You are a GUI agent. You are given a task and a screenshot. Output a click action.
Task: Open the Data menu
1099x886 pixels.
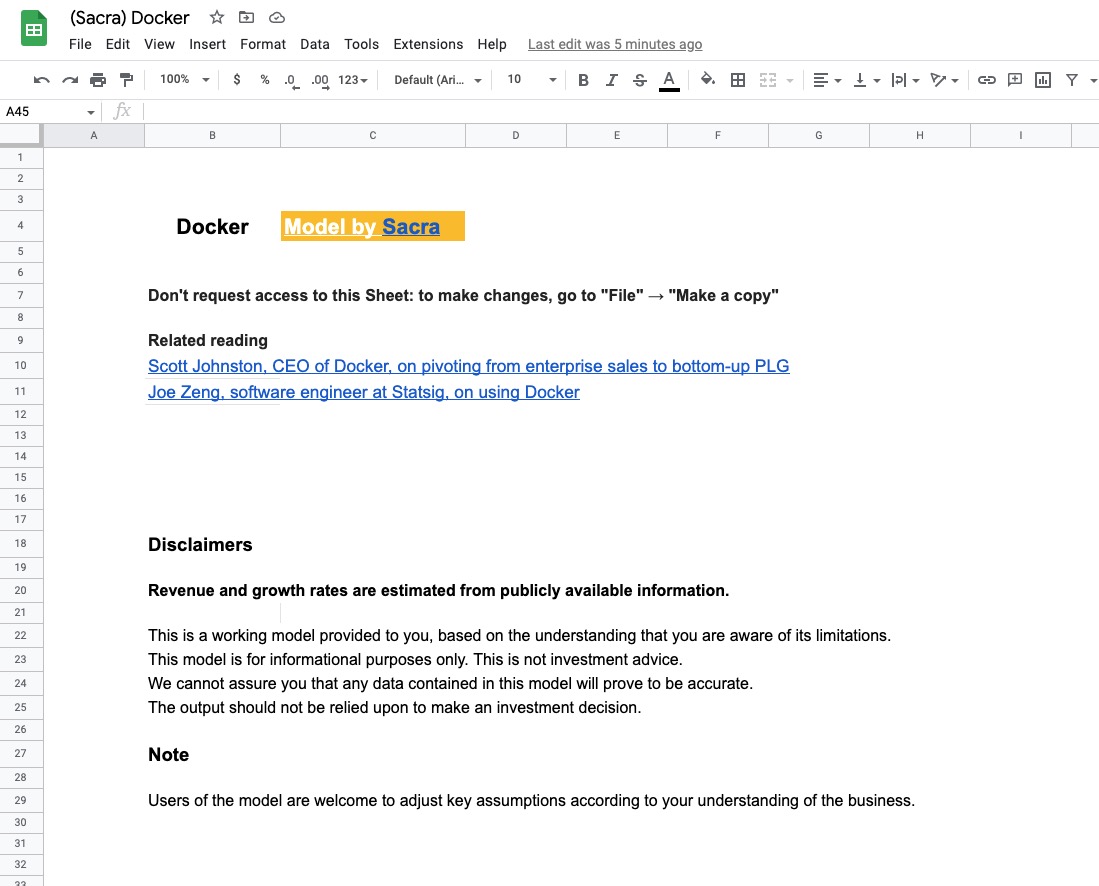[x=315, y=44]
